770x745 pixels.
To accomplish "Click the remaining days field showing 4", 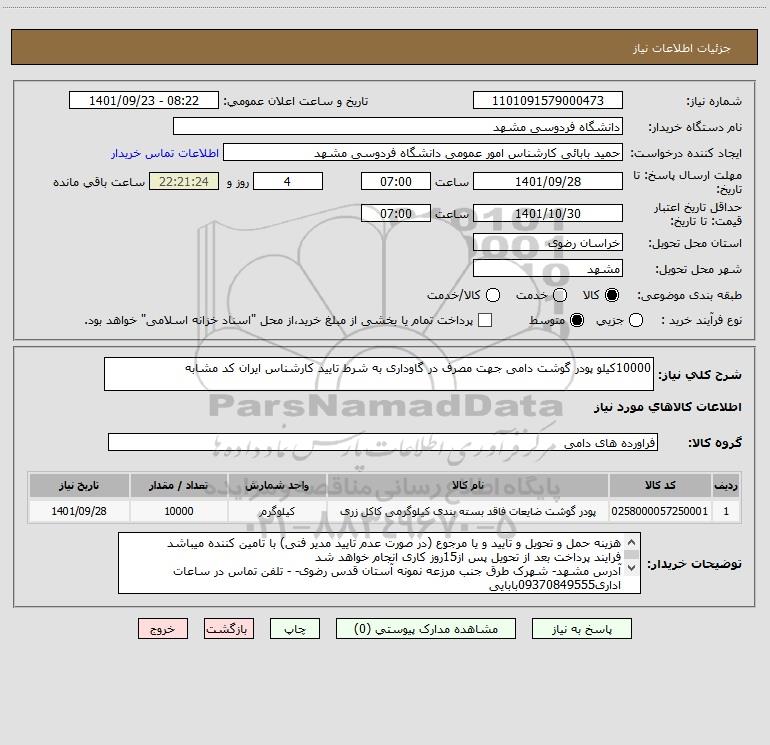I will (288, 181).
